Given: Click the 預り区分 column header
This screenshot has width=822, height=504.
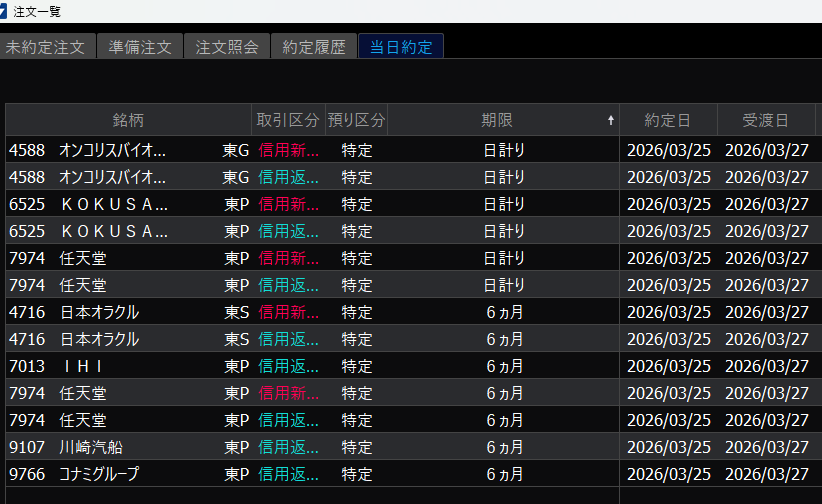Looking at the screenshot, I should (x=356, y=120).
